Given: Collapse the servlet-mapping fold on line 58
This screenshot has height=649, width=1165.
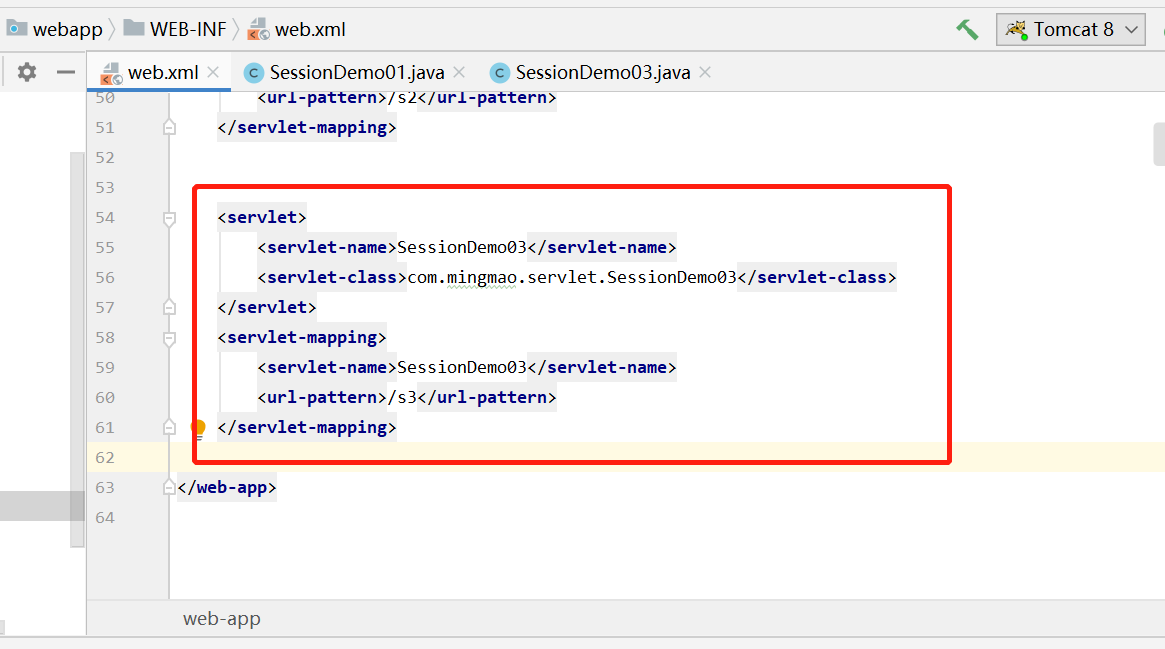Looking at the screenshot, I should click(169, 339).
